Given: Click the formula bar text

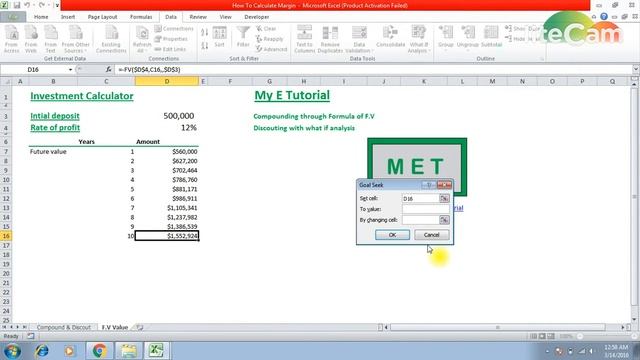Looking at the screenshot, I should (149, 70).
